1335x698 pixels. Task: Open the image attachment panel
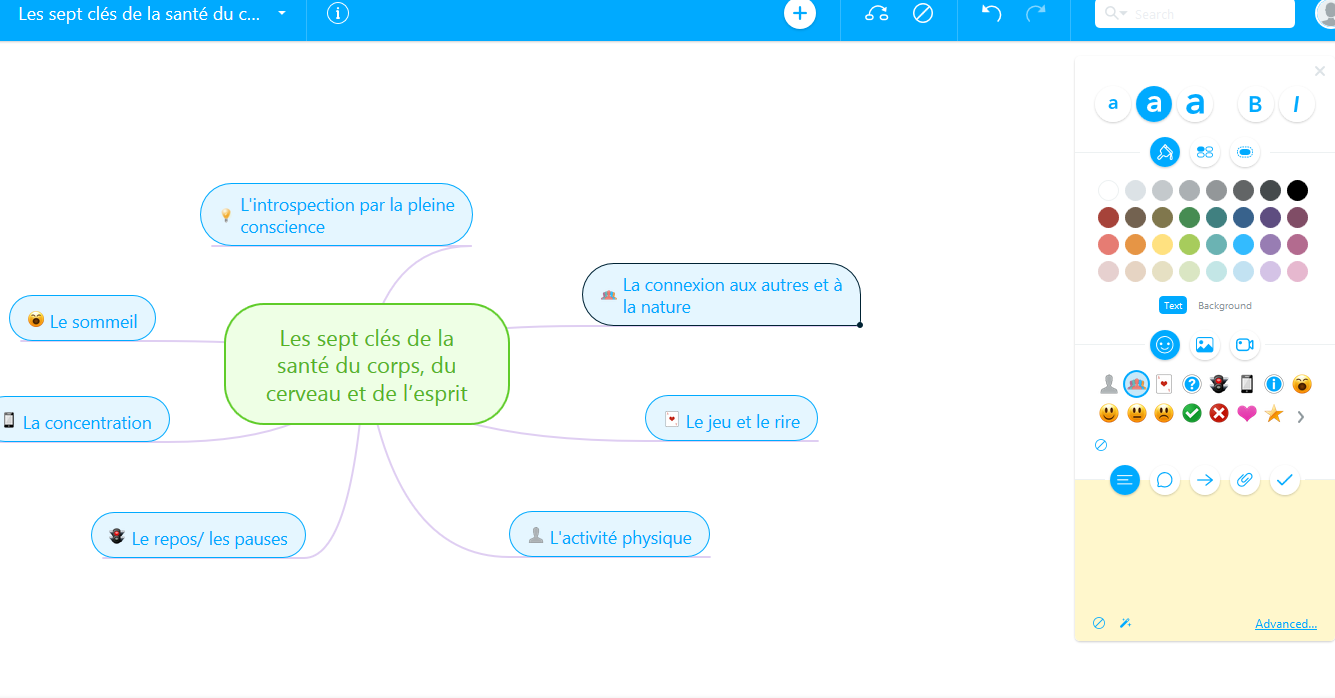pos(1204,345)
